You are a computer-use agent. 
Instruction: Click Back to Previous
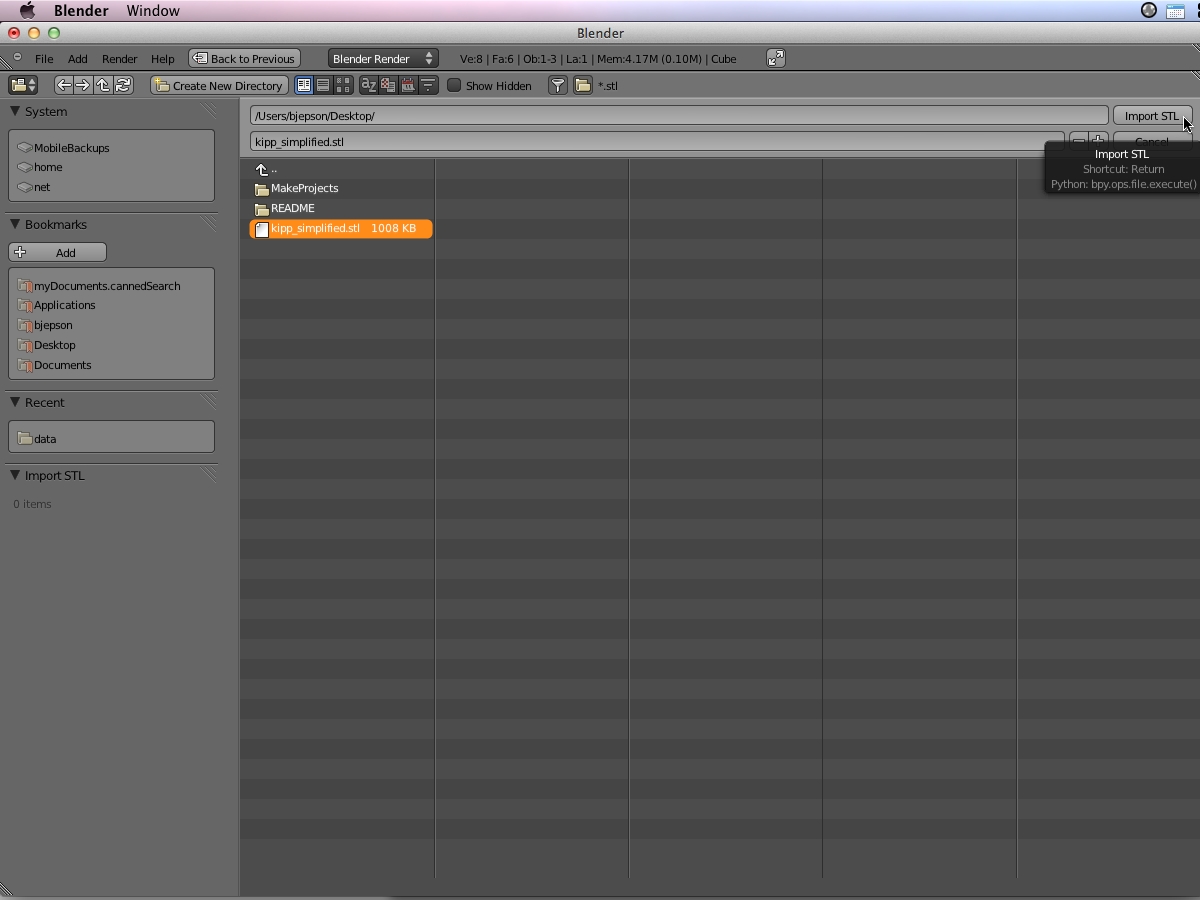click(x=244, y=58)
